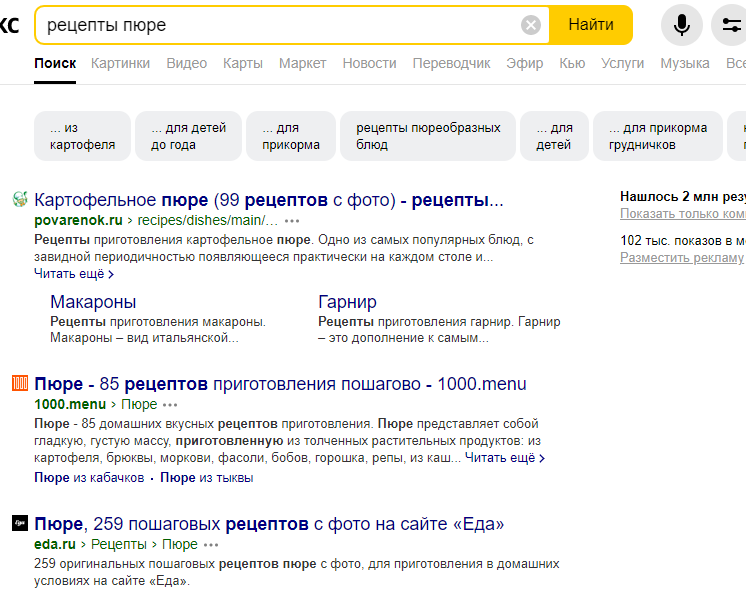
Task: Open the 'Пюре из кабачков' link
Action: (x=89, y=478)
